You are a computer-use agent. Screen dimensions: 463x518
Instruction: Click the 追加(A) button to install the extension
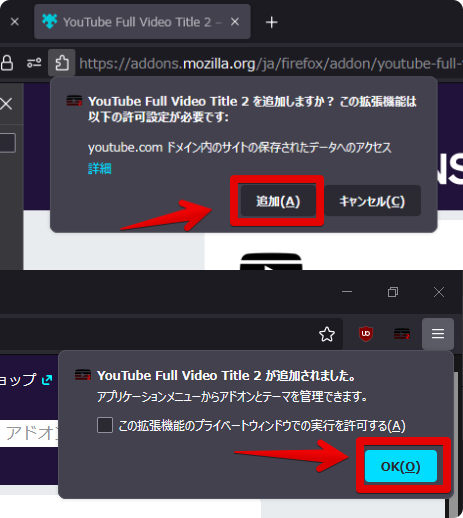278,201
